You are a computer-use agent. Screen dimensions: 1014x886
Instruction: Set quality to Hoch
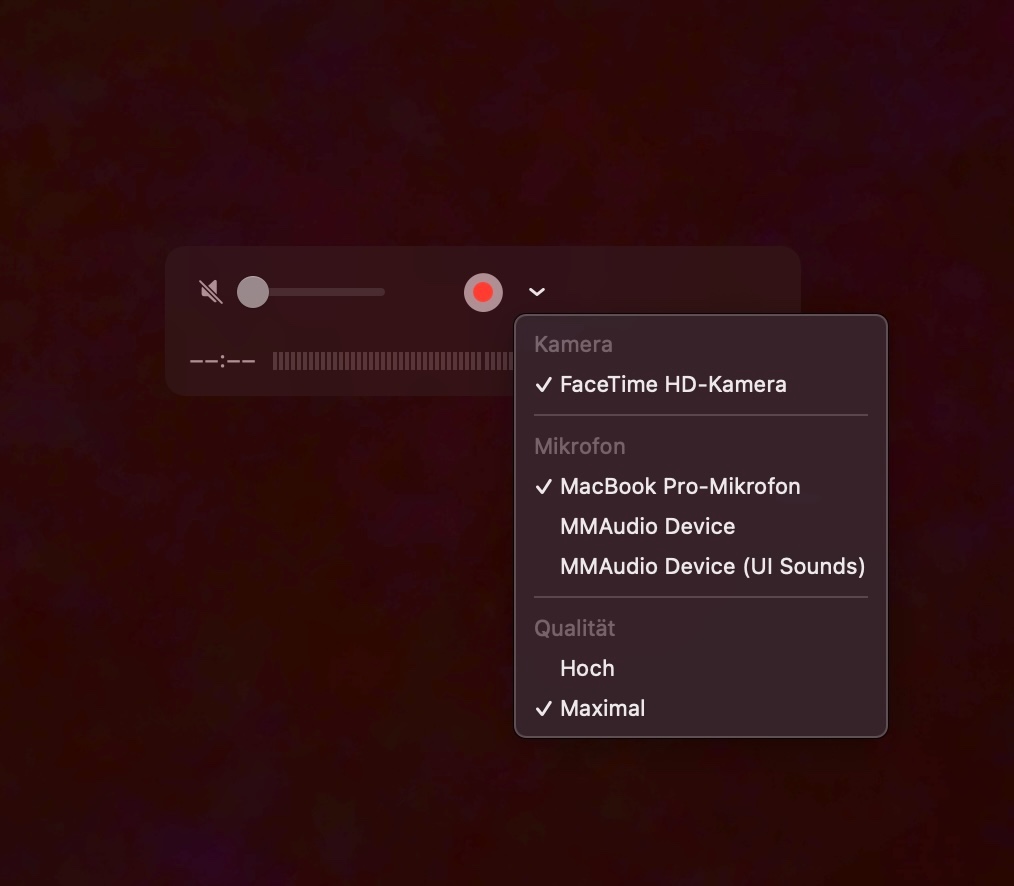click(x=700, y=668)
